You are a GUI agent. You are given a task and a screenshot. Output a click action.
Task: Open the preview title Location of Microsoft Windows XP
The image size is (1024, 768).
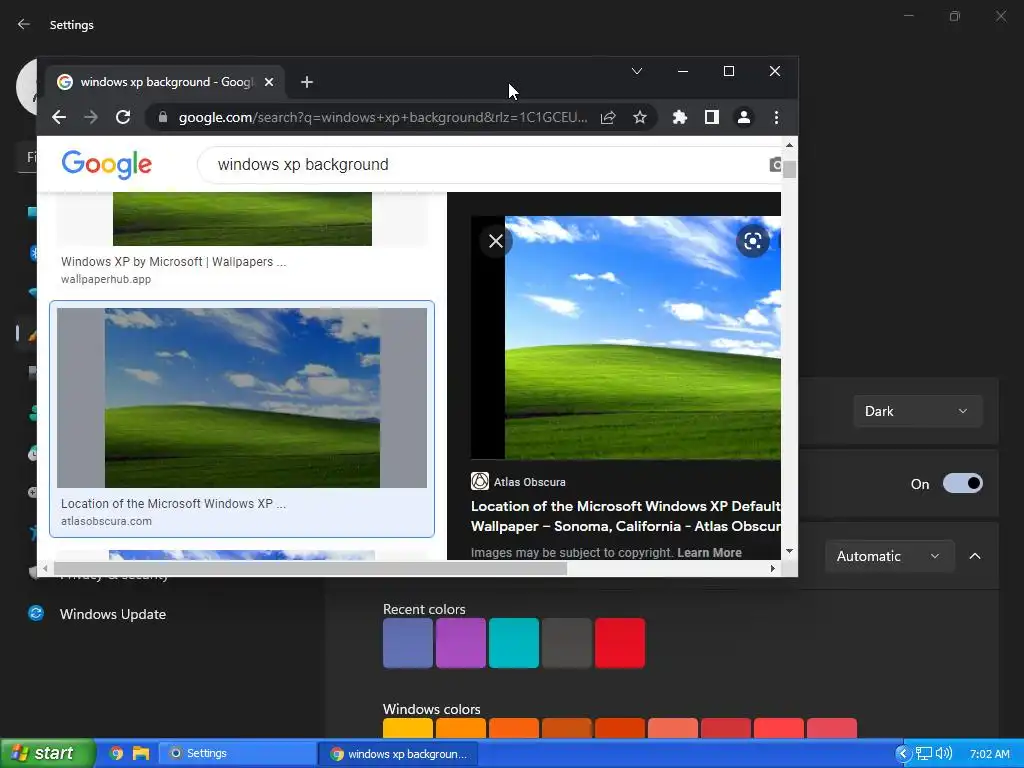[x=626, y=516]
